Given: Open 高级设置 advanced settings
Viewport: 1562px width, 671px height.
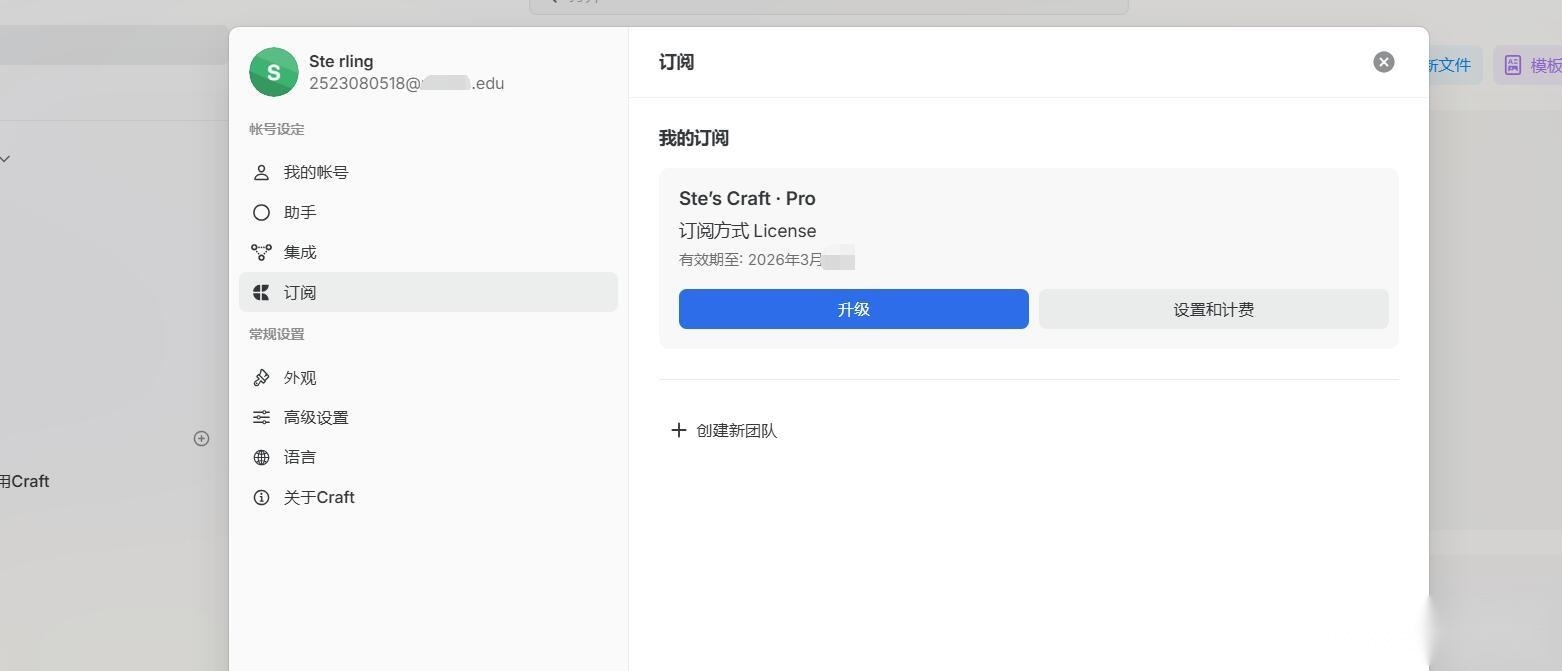Looking at the screenshot, I should (x=428, y=417).
